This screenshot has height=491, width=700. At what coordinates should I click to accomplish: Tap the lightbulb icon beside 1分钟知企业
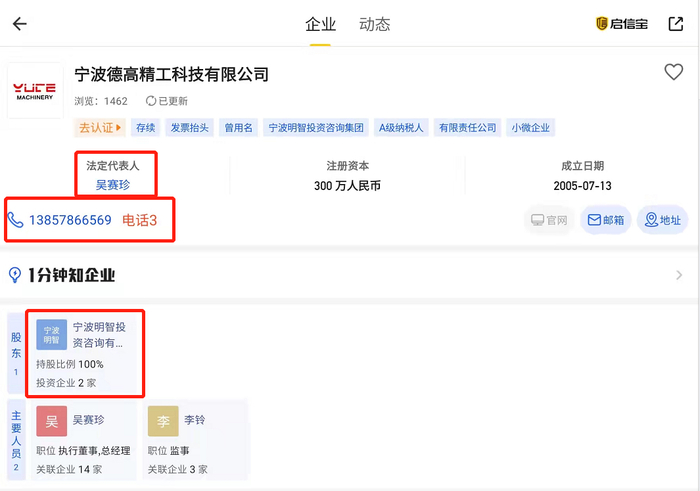(15, 275)
